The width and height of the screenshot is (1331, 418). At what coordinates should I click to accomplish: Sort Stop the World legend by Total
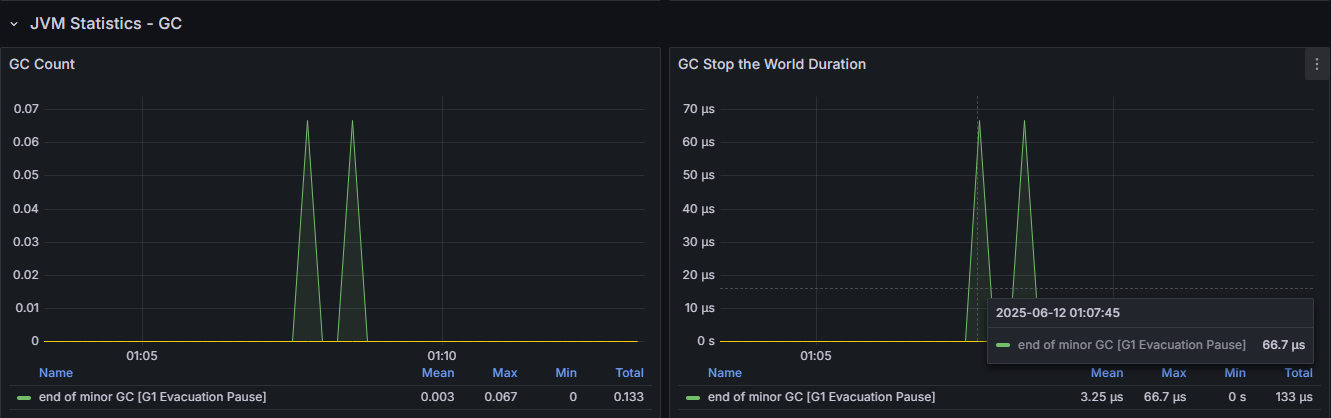point(1298,373)
